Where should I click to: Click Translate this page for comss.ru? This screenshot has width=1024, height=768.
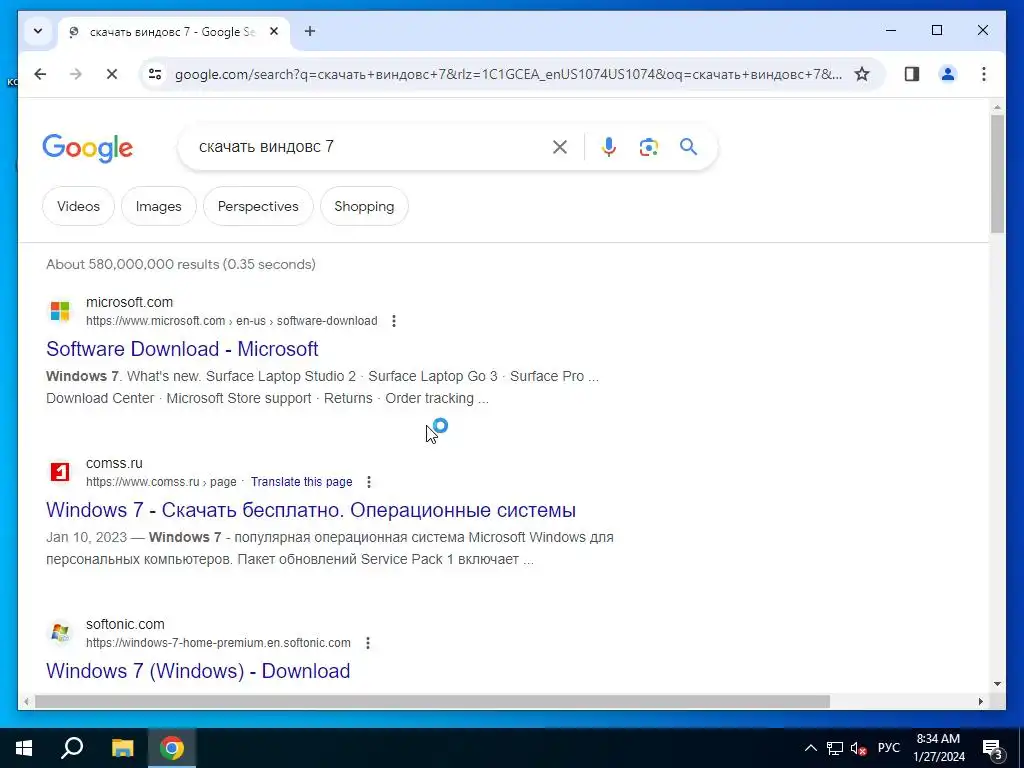click(302, 482)
